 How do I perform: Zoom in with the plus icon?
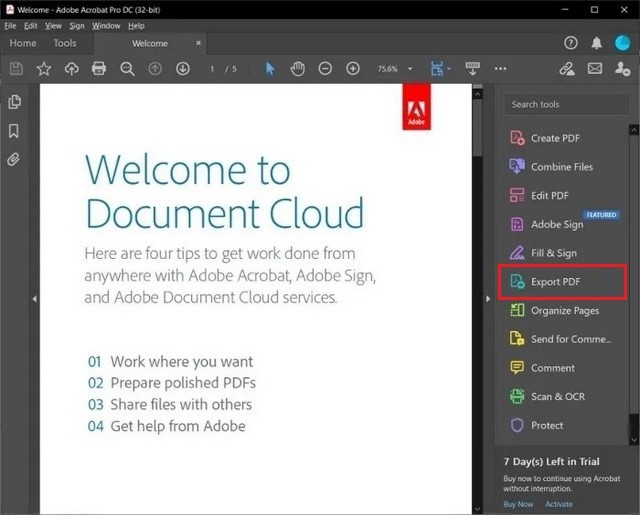(x=353, y=69)
